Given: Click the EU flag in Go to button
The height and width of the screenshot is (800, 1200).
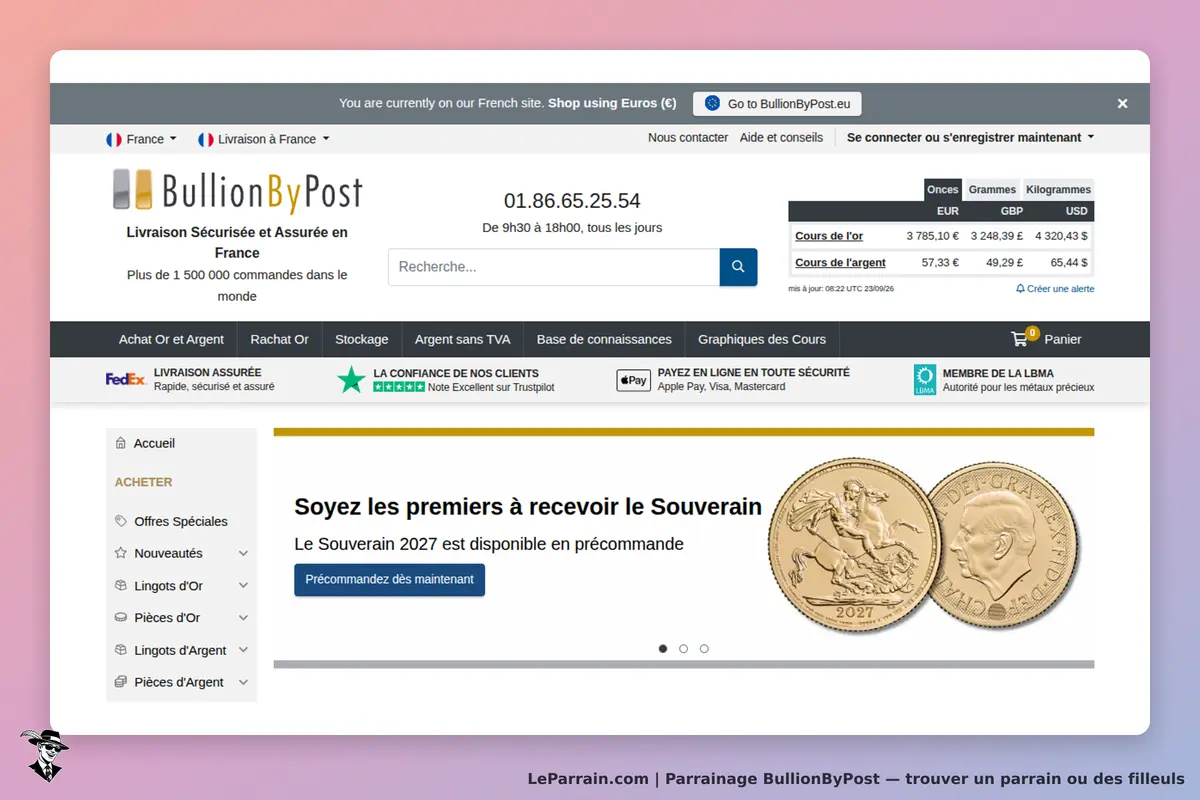Looking at the screenshot, I should [712, 103].
